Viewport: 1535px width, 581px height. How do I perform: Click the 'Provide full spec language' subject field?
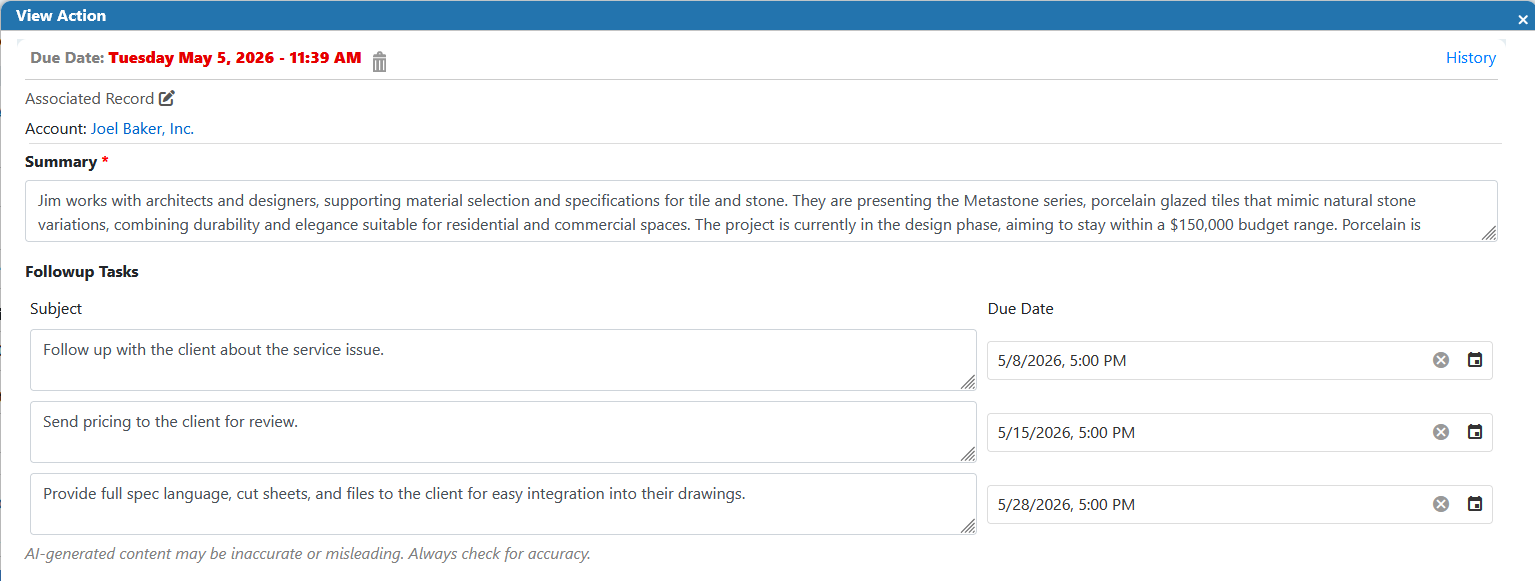[x=503, y=504]
